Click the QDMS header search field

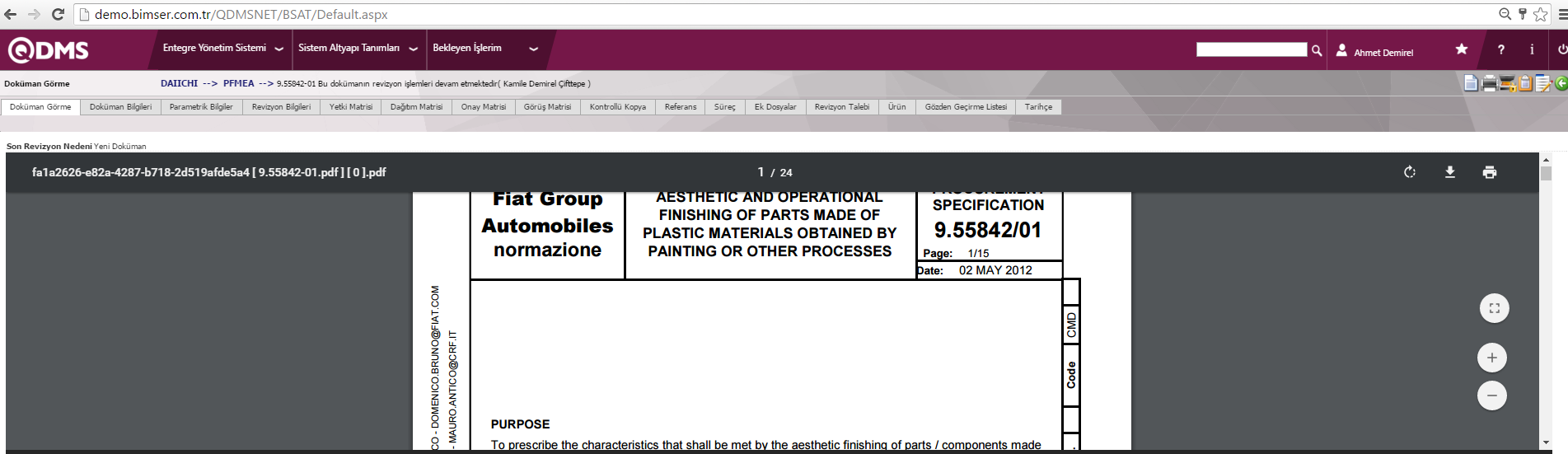point(1251,49)
